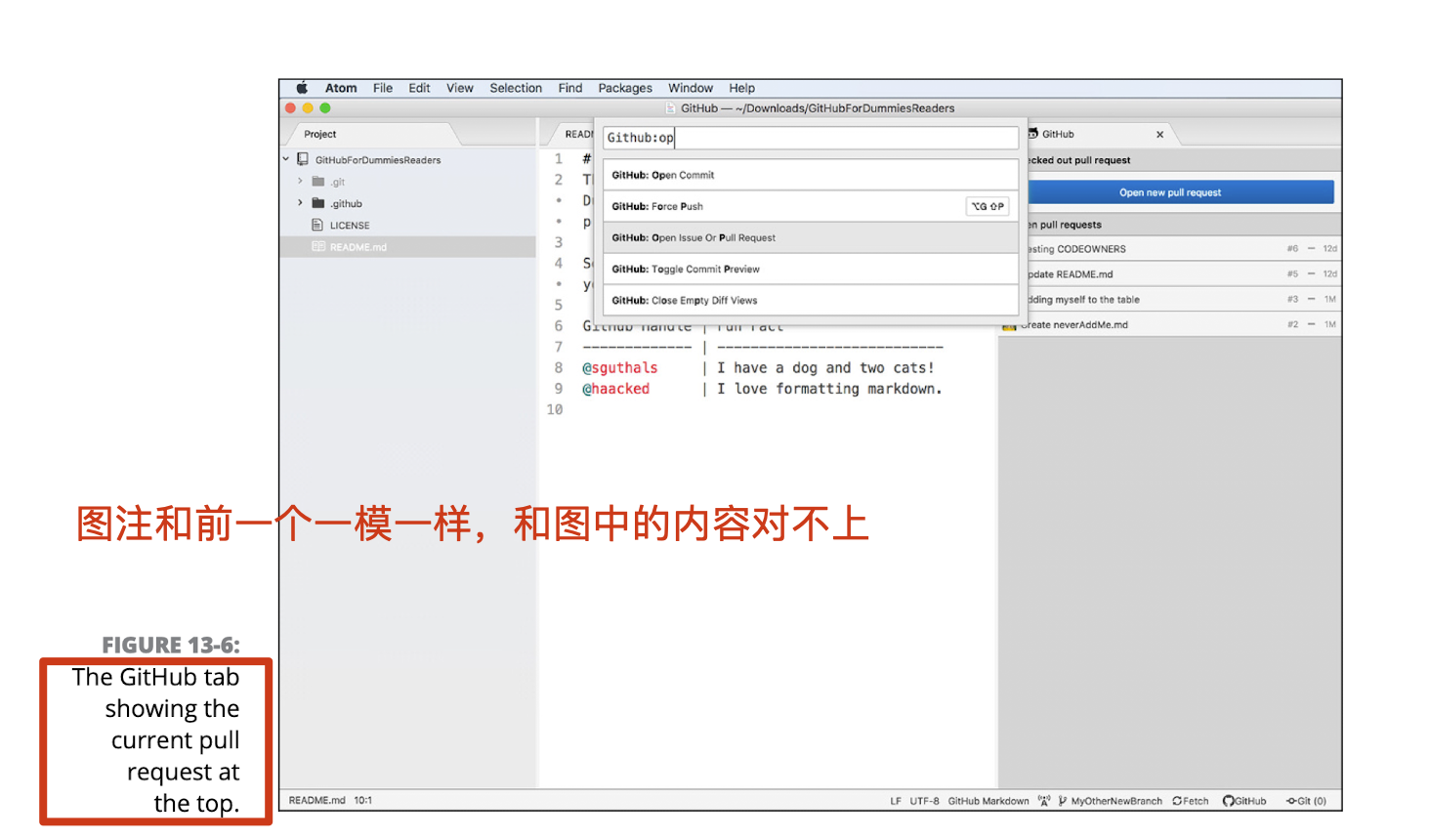
Task: Run GitHub: Open Issue Or Pull Request
Action: 810,237
